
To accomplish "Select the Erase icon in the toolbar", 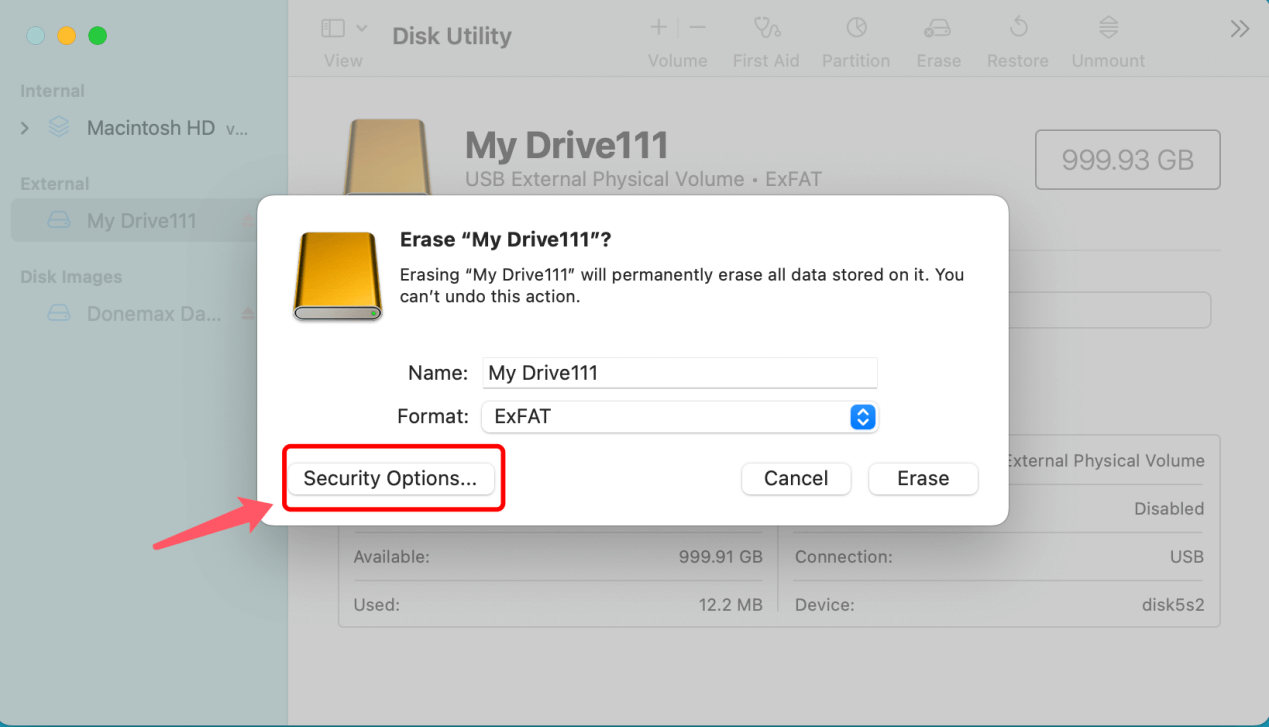I will [x=937, y=40].
